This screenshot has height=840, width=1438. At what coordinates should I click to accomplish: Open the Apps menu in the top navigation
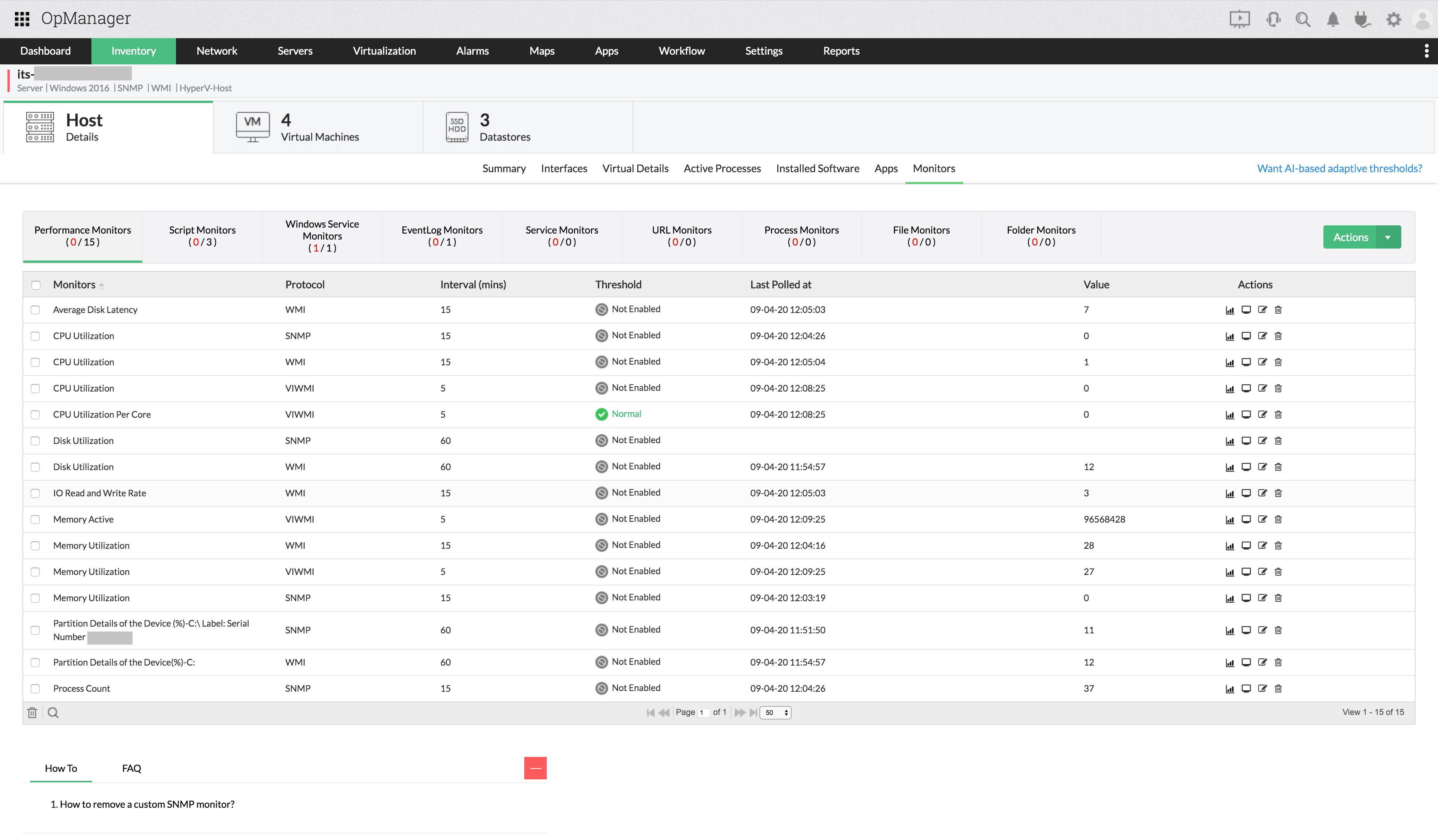click(x=607, y=50)
